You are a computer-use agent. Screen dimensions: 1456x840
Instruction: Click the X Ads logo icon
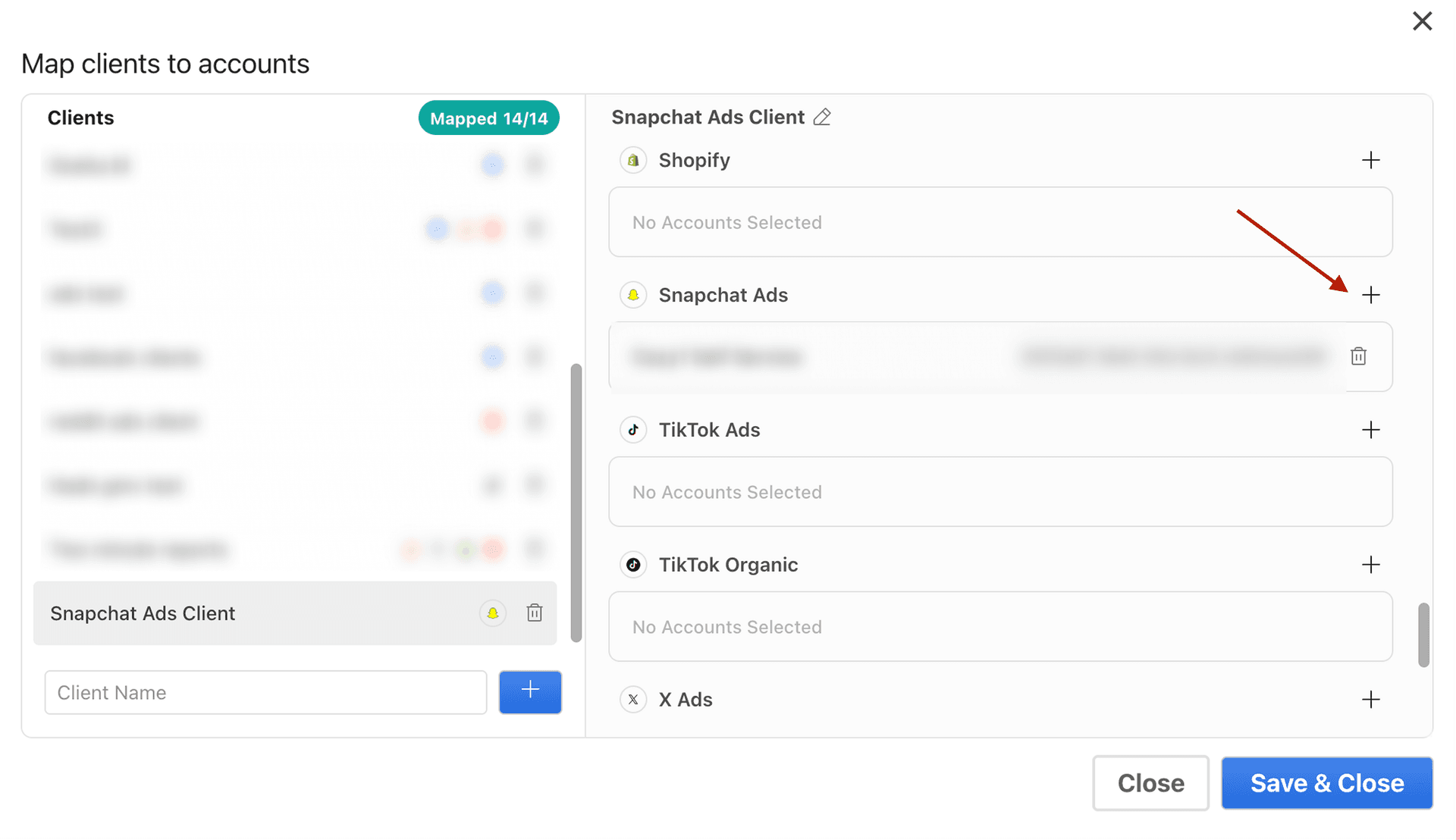click(x=633, y=700)
